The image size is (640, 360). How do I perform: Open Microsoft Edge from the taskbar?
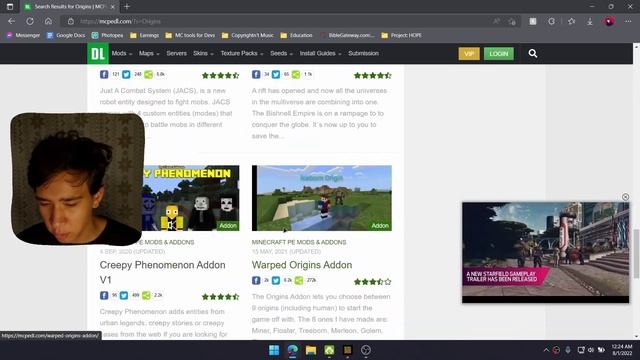[x=292, y=350]
